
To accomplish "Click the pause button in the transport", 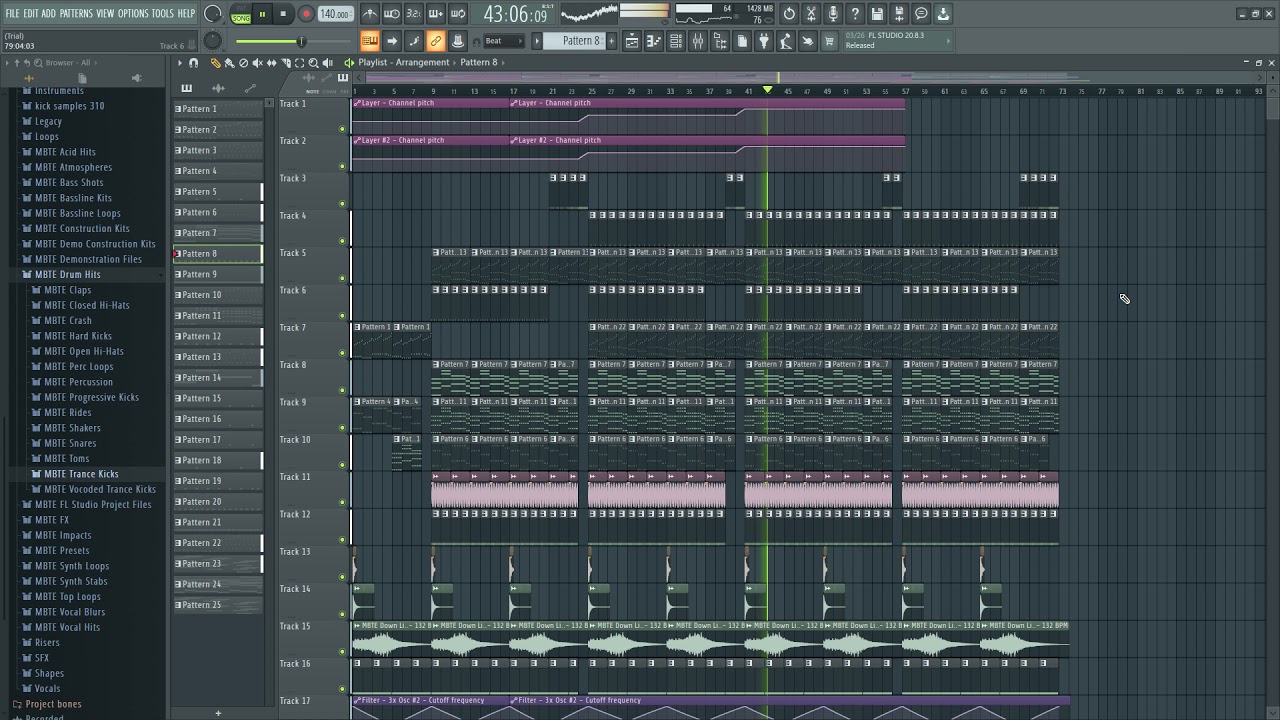I will click(x=262, y=14).
